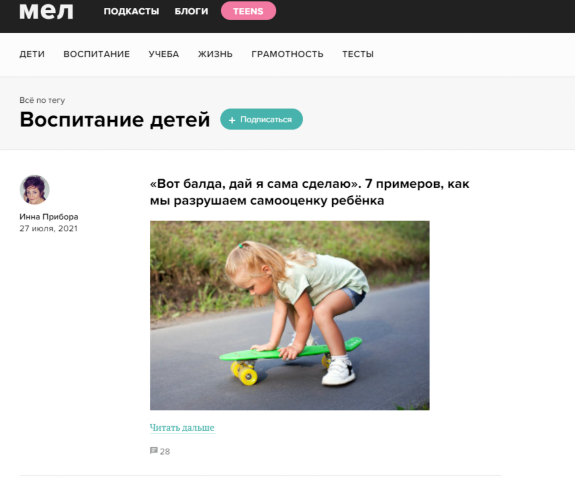The width and height of the screenshot is (575, 479).
Task: Open the Подкасты section
Action: click(131, 11)
